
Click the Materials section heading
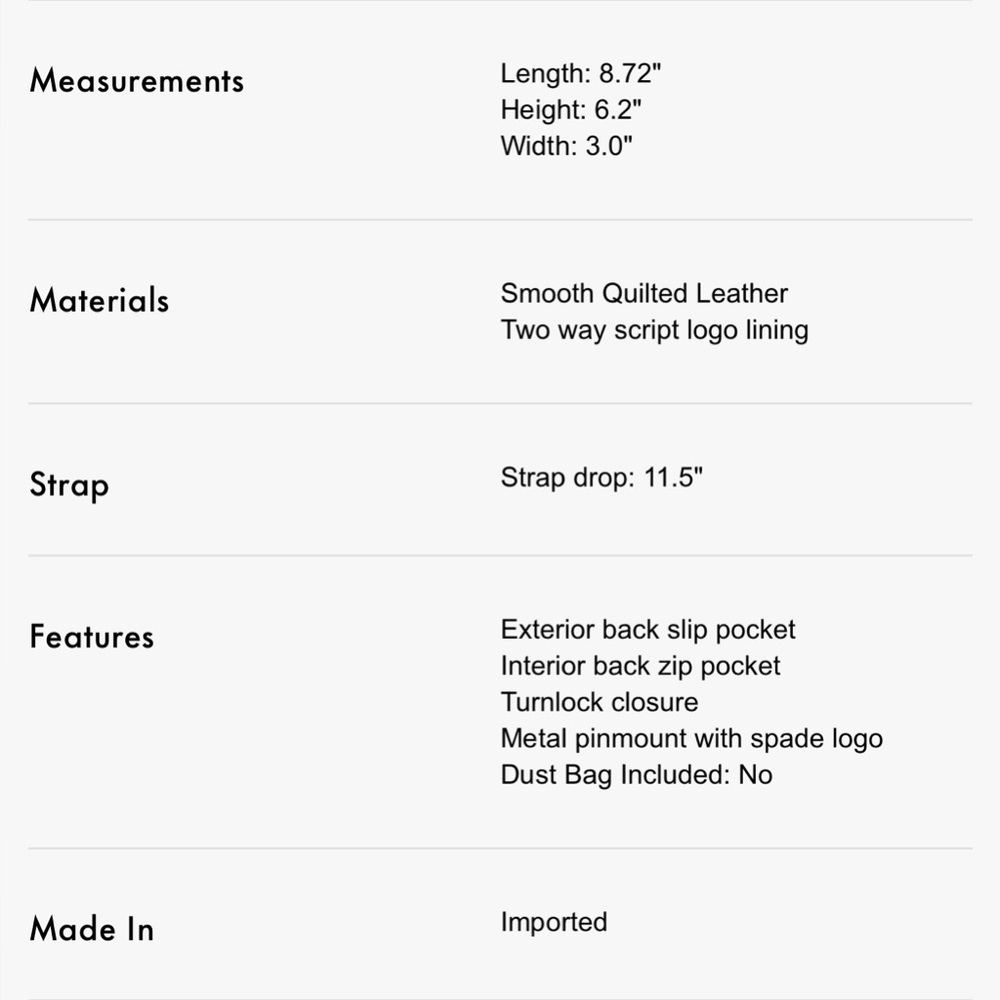point(99,300)
